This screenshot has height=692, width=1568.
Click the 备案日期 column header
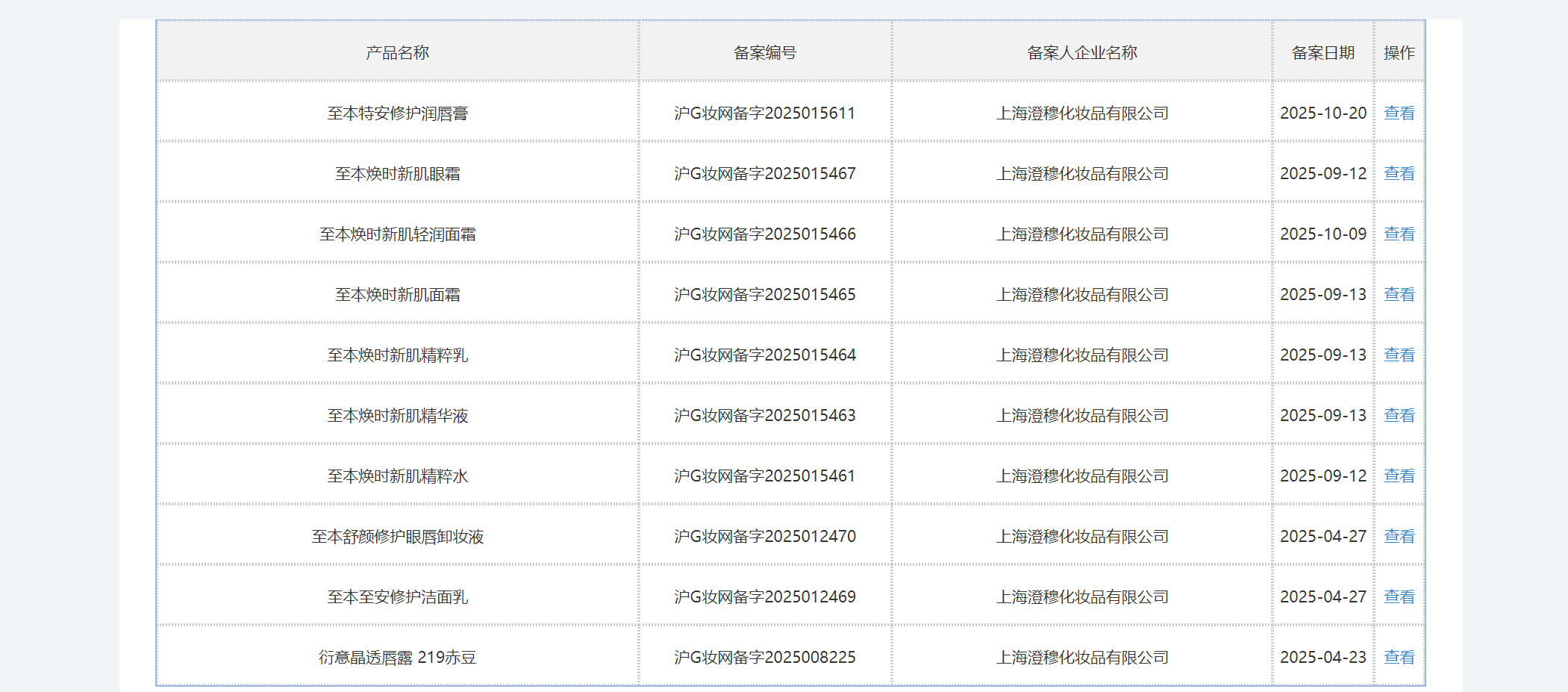[1322, 52]
